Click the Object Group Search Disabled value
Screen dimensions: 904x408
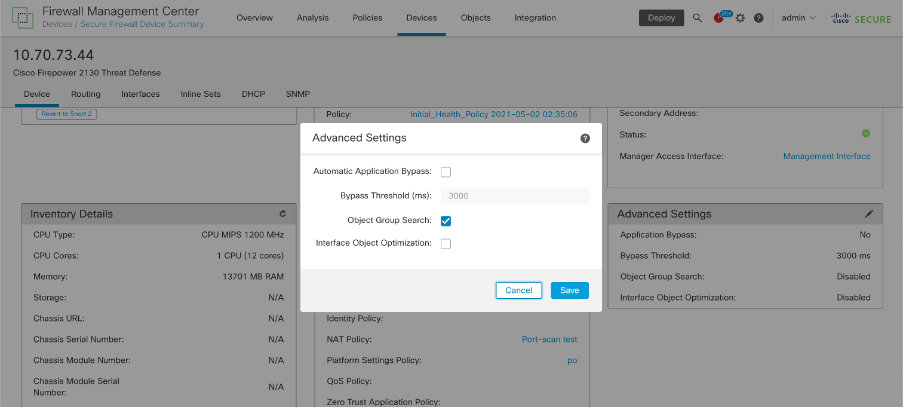(853, 277)
